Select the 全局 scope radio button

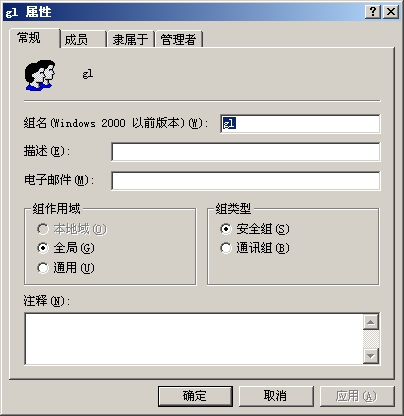pyautogui.click(x=43, y=248)
